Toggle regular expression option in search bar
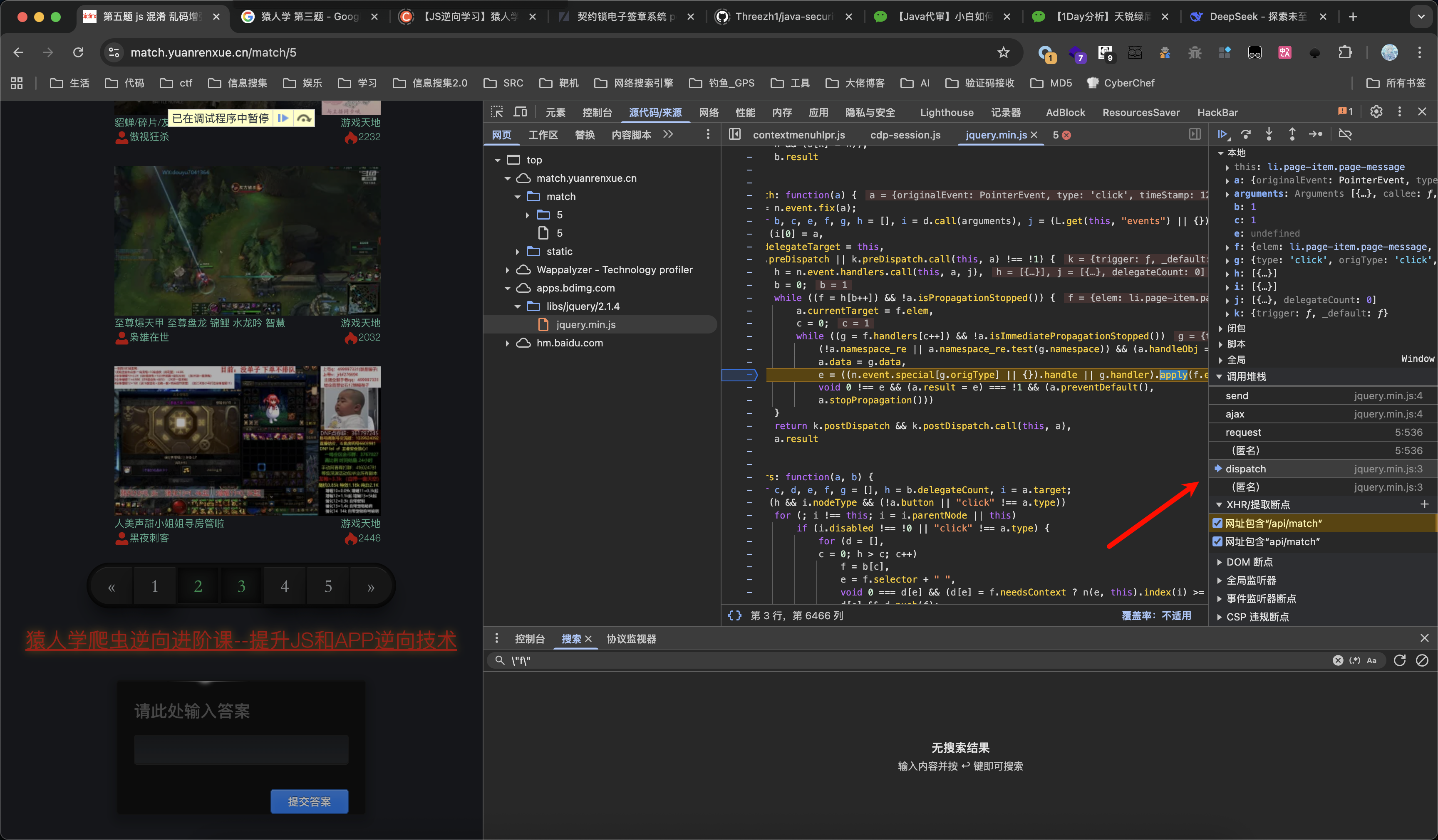The width and height of the screenshot is (1438, 840). click(1354, 660)
